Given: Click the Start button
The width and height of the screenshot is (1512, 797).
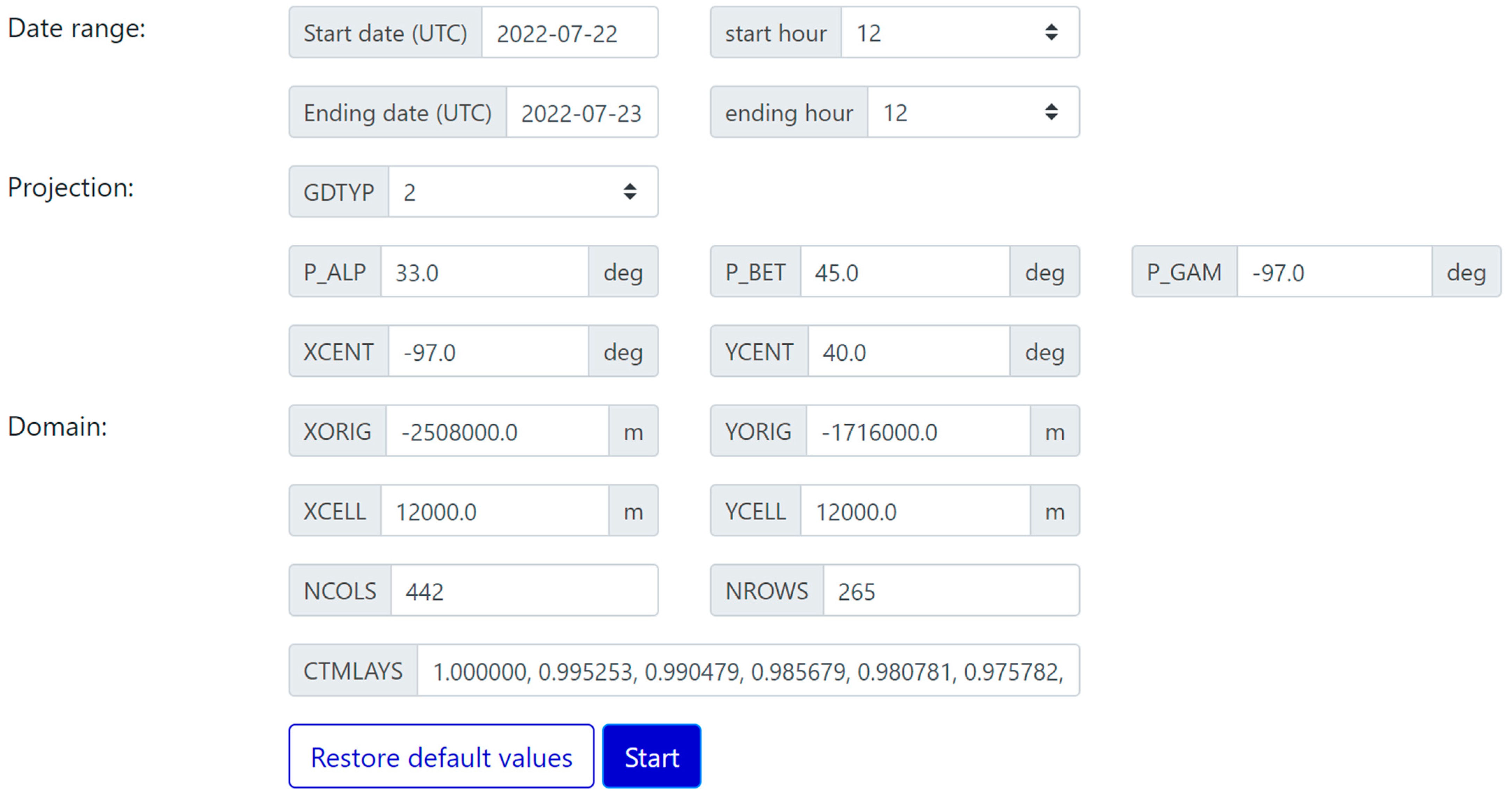Looking at the screenshot, I should click(x=652, y=756).
